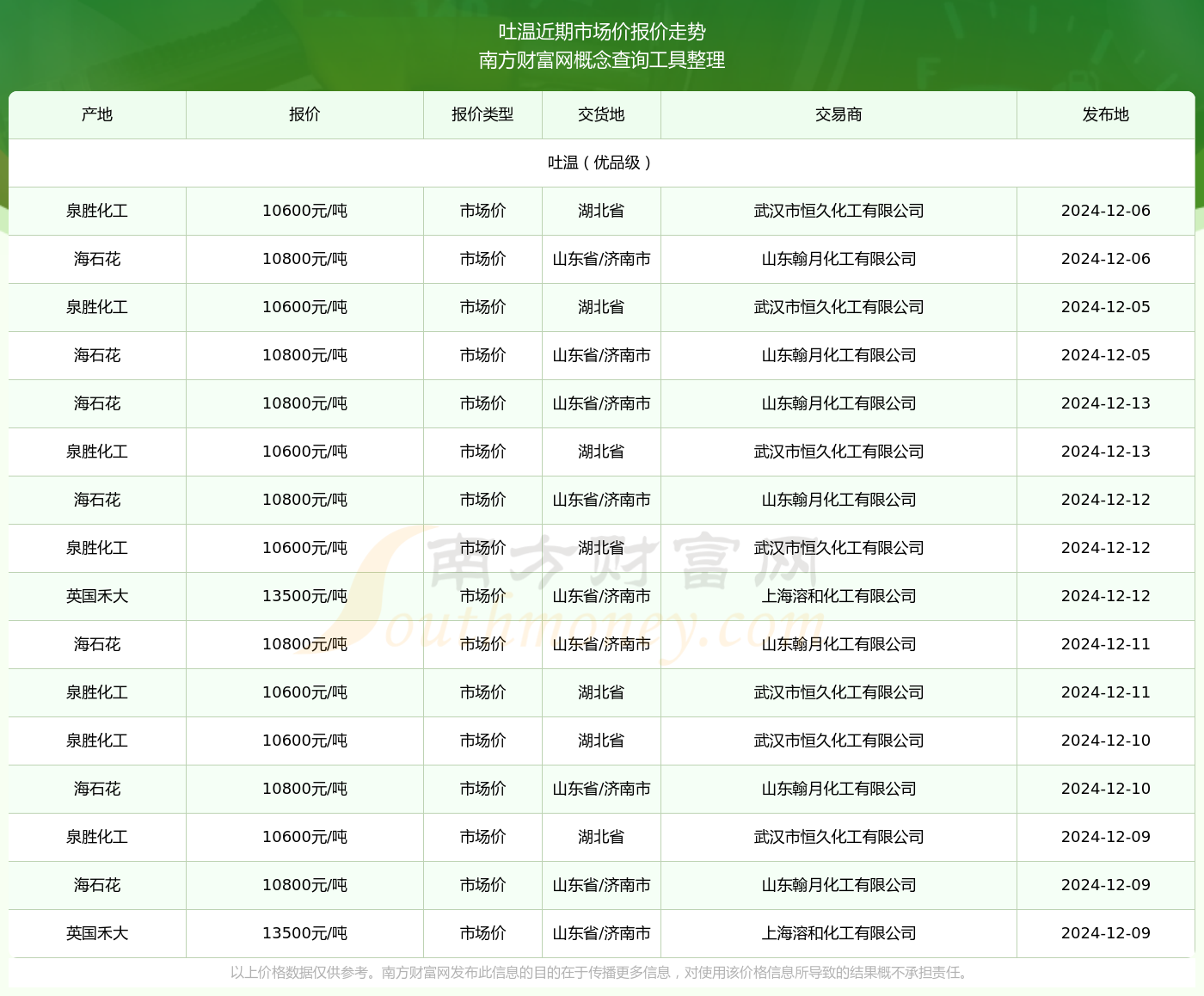The image size is (1204, 996).
Task: Select 10800元/吨 in 海石花 2024-12-10 row
Action: [304, 789]
